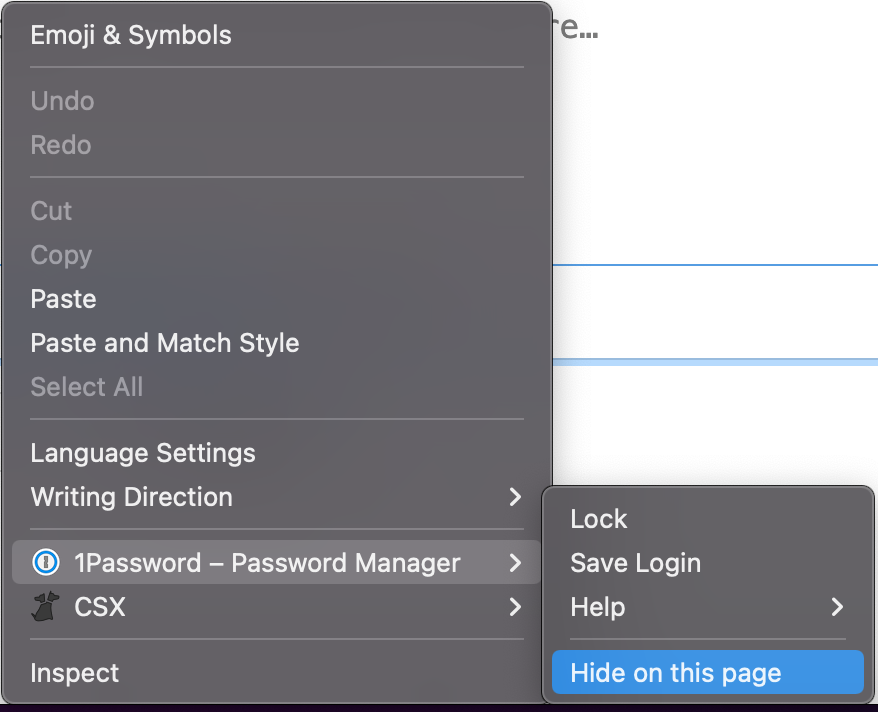878x712 pixels.
Task: Choose Undo from the context menu
Action: coord(62,101)
